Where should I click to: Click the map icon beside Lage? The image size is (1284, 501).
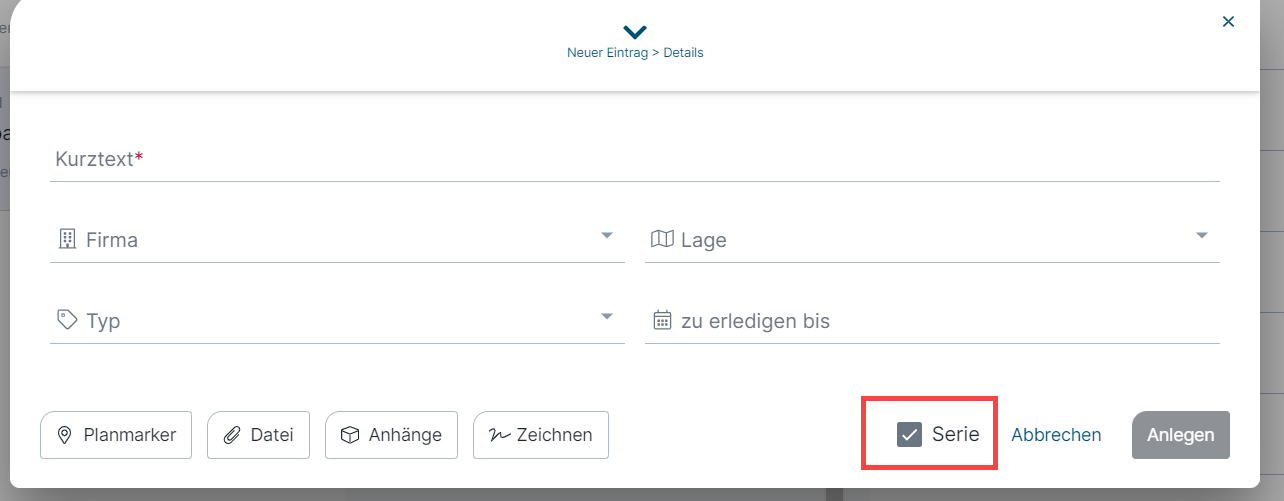click(662, 239)
